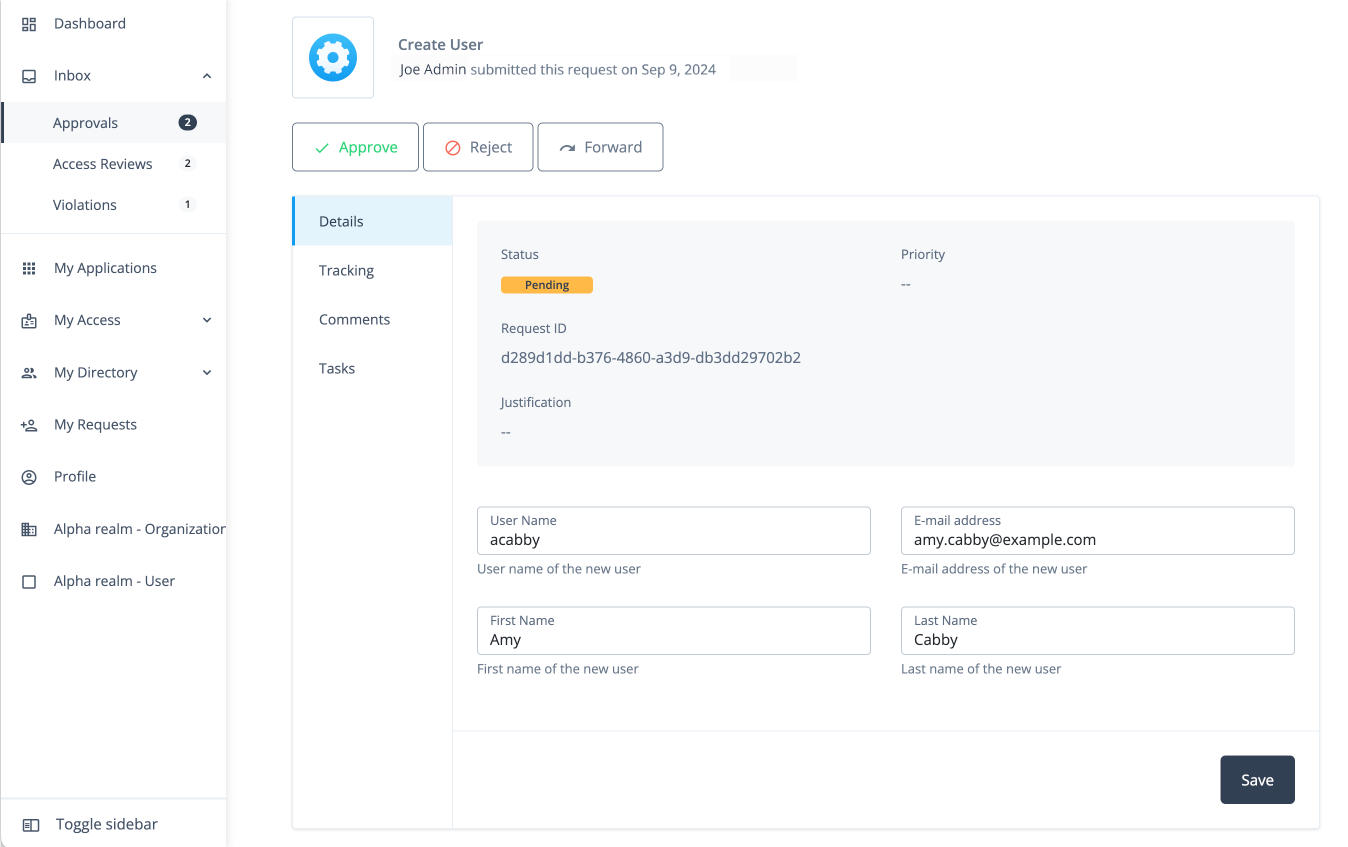Approve the Create User request
This screenshot has height=847, width=1348.
point(355,148)
